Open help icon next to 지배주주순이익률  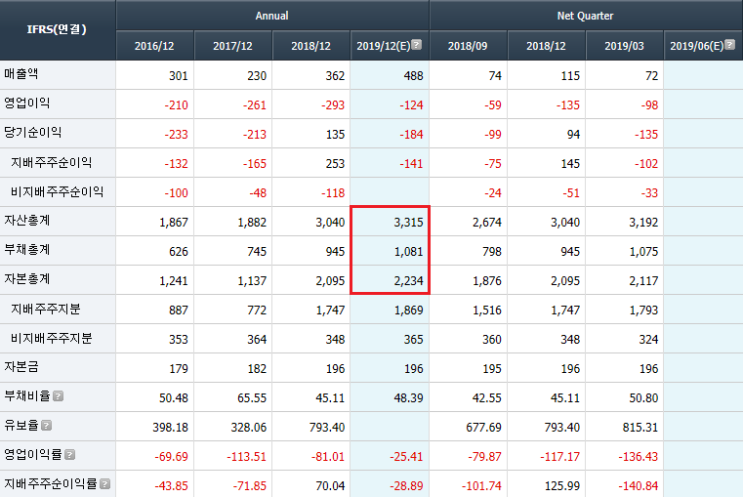(x=105, y=484)
